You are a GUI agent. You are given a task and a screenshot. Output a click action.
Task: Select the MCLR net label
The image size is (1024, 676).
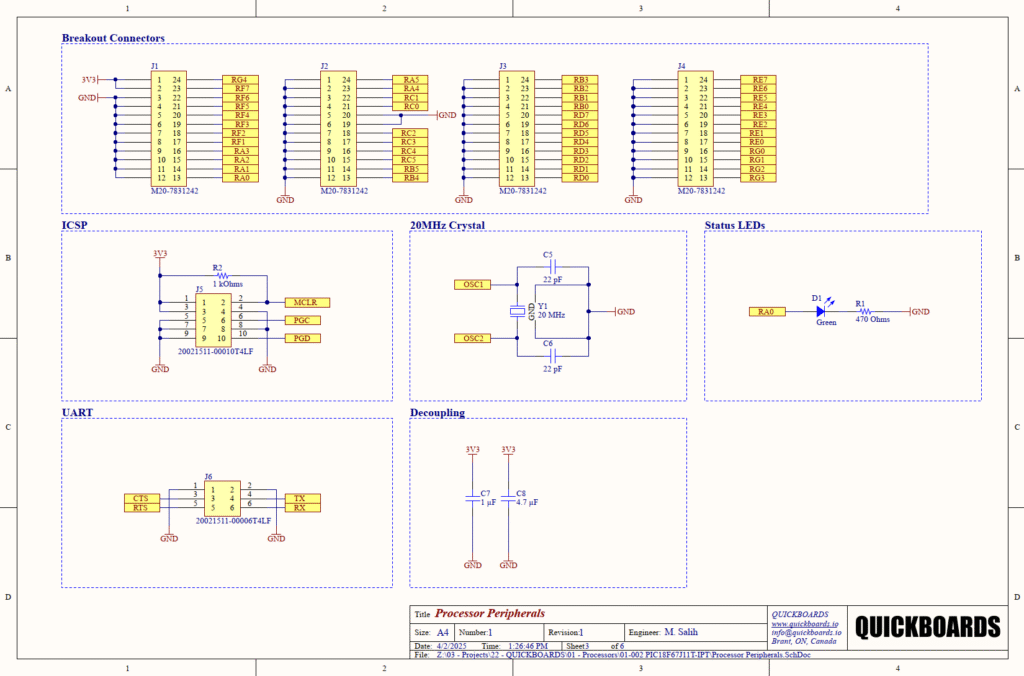[306, 302]
